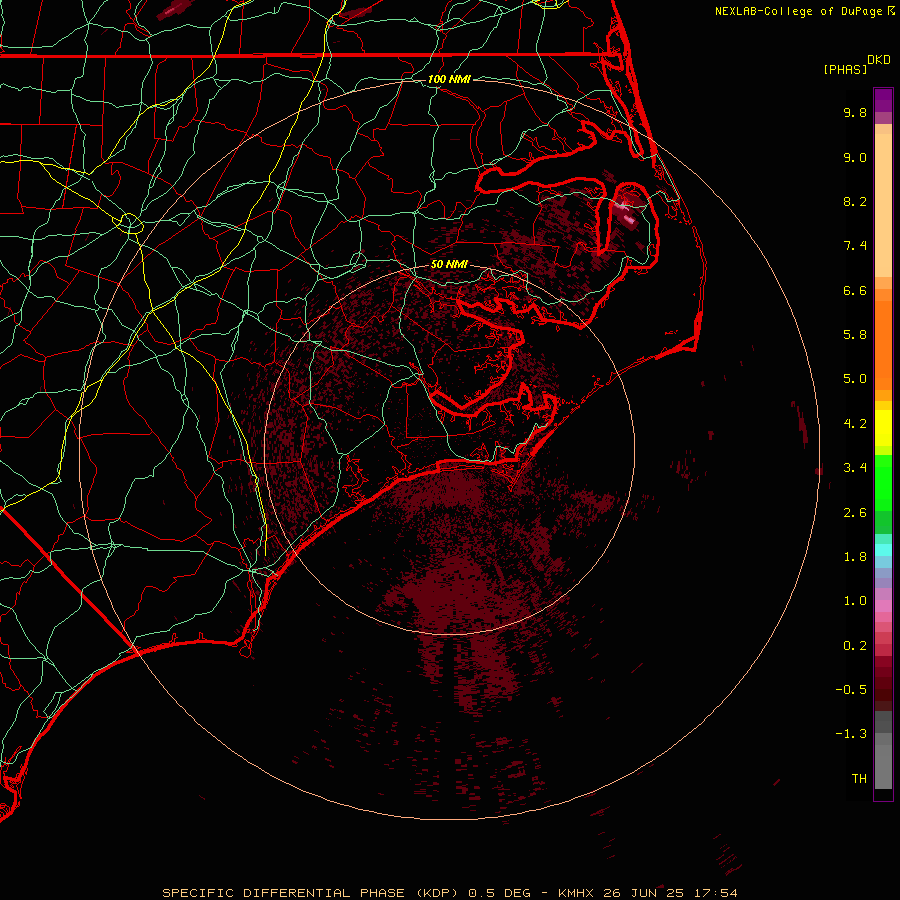Pick the light peach segment of the color bar
This screenshot has height=900, width=900.
click(x=883, y=205)
